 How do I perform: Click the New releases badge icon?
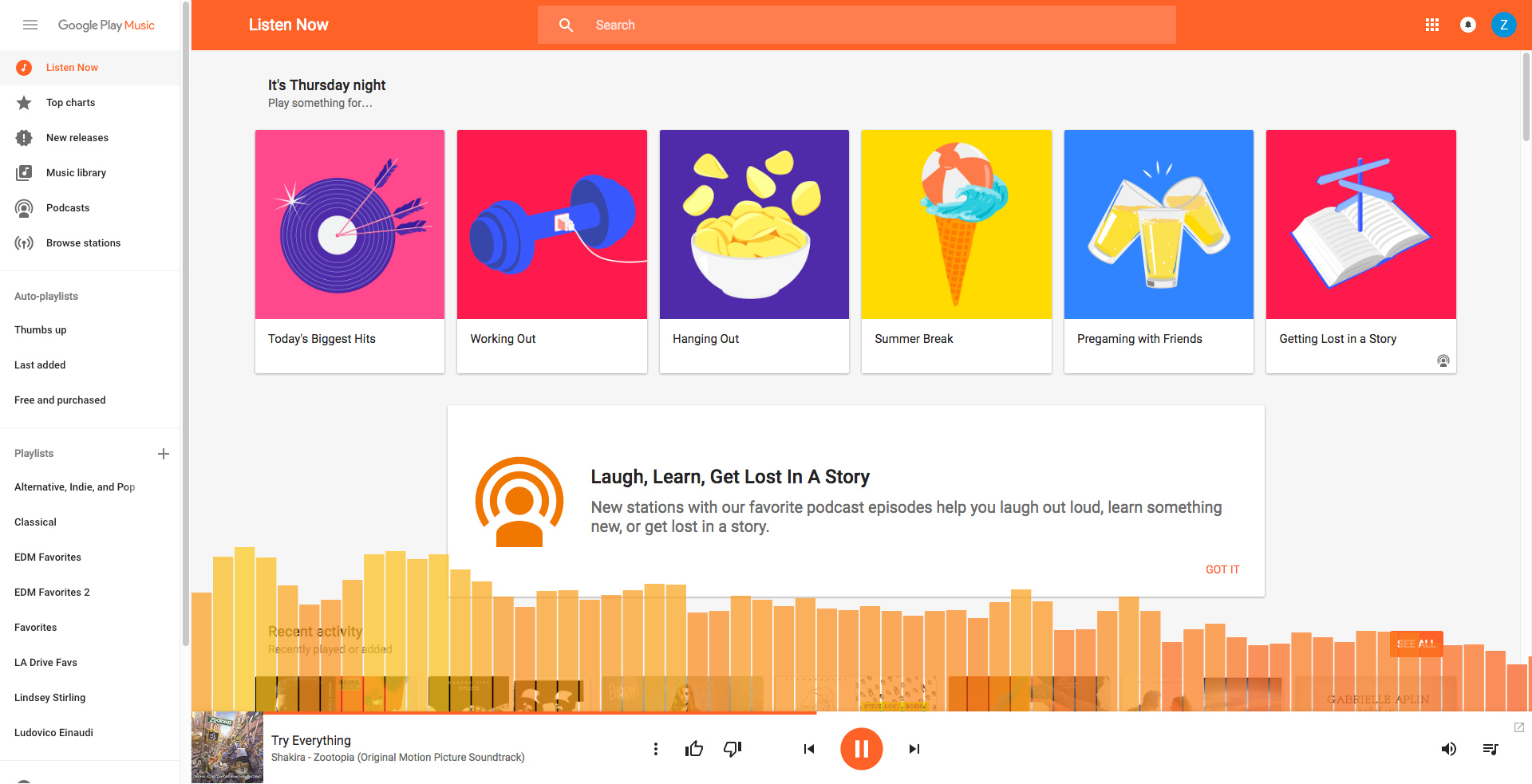click(x=24, y=138)
